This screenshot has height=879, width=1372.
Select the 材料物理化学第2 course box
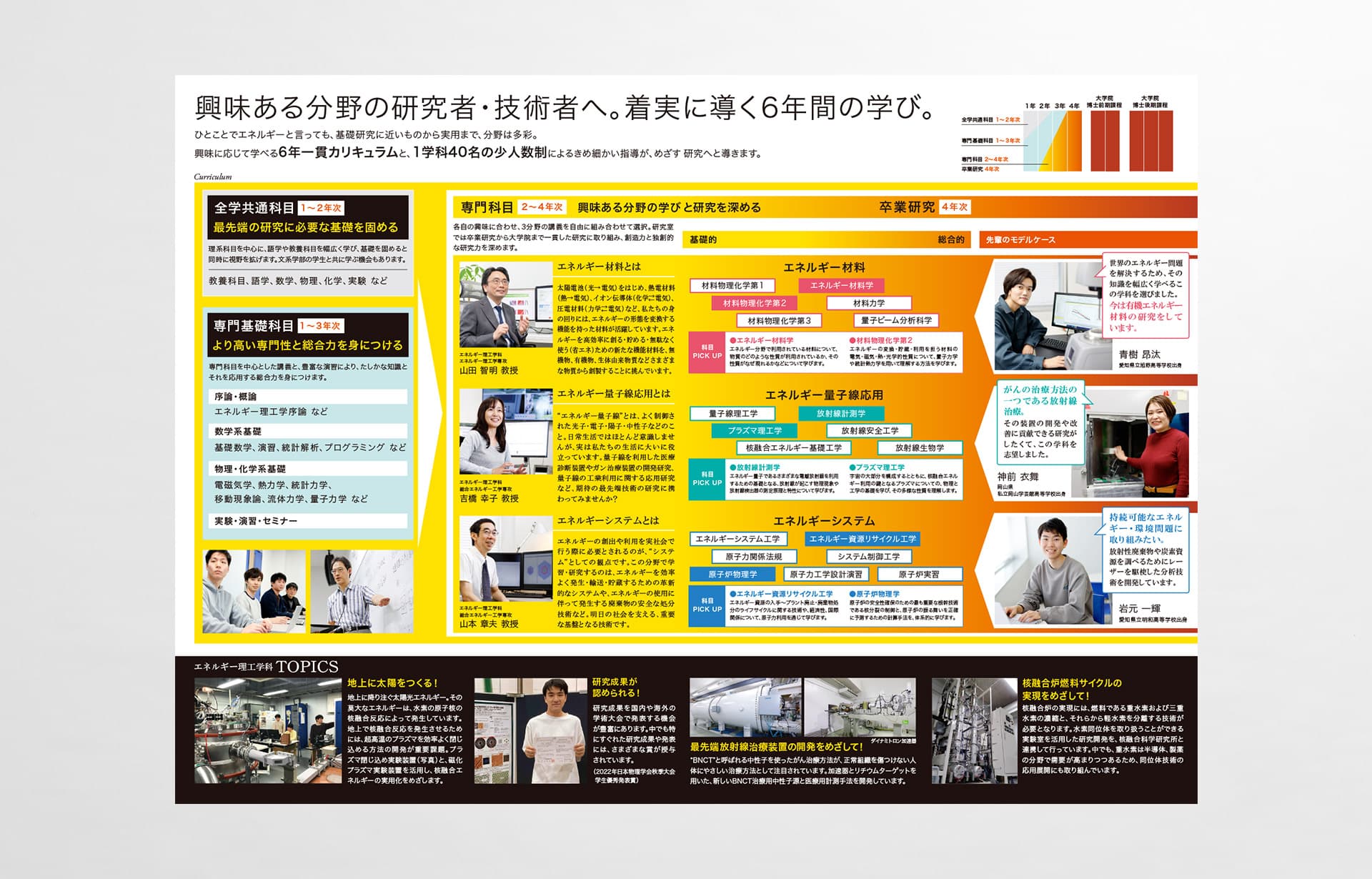click(755, 304)
